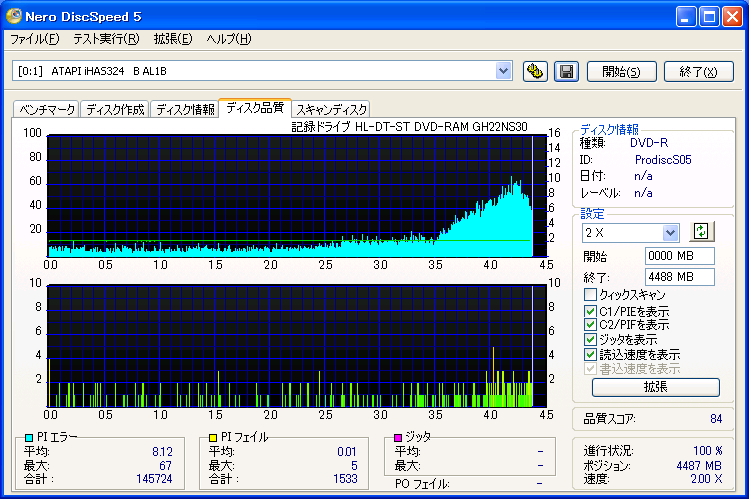Open the ファイル(F) menu
The width and height of the screenshot is (749, 499).
pyautogui.click(x=34, y=39)
